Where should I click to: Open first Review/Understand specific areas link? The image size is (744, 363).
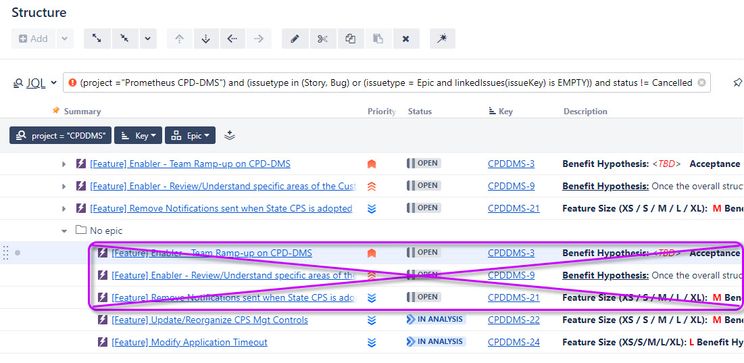223,186
